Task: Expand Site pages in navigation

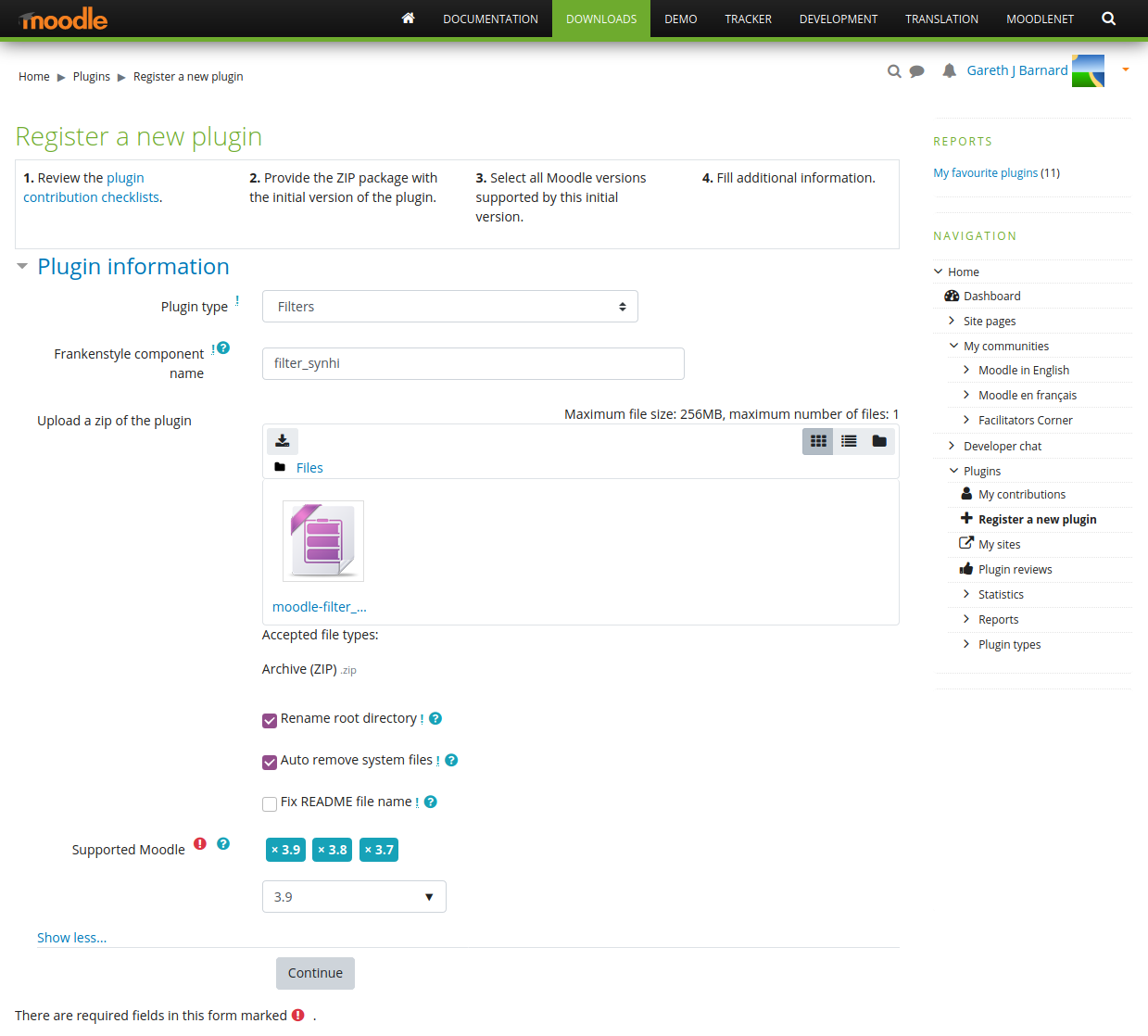Action: pos(952,321)
